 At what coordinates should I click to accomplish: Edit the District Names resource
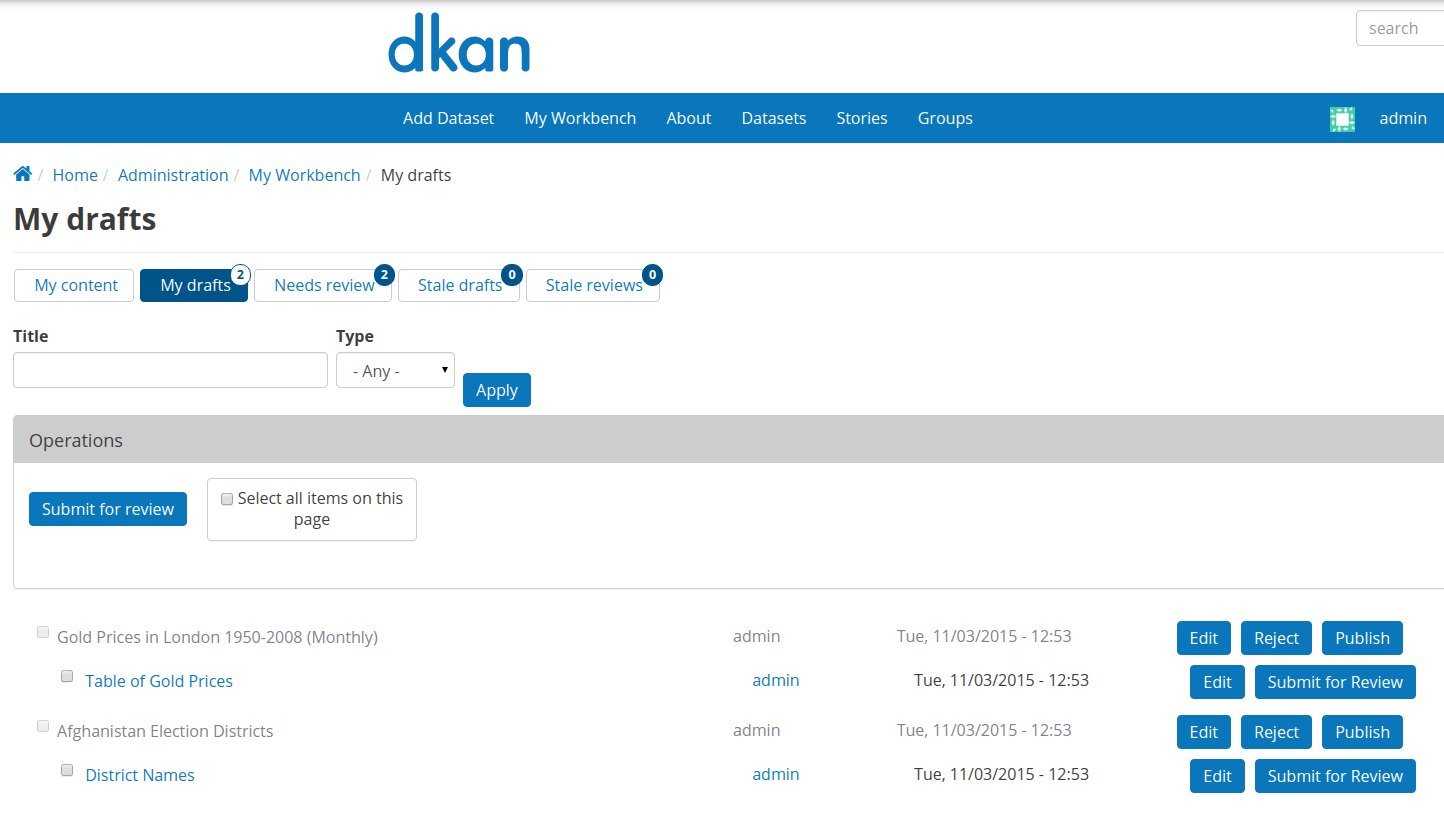[x=1217, y=776]
